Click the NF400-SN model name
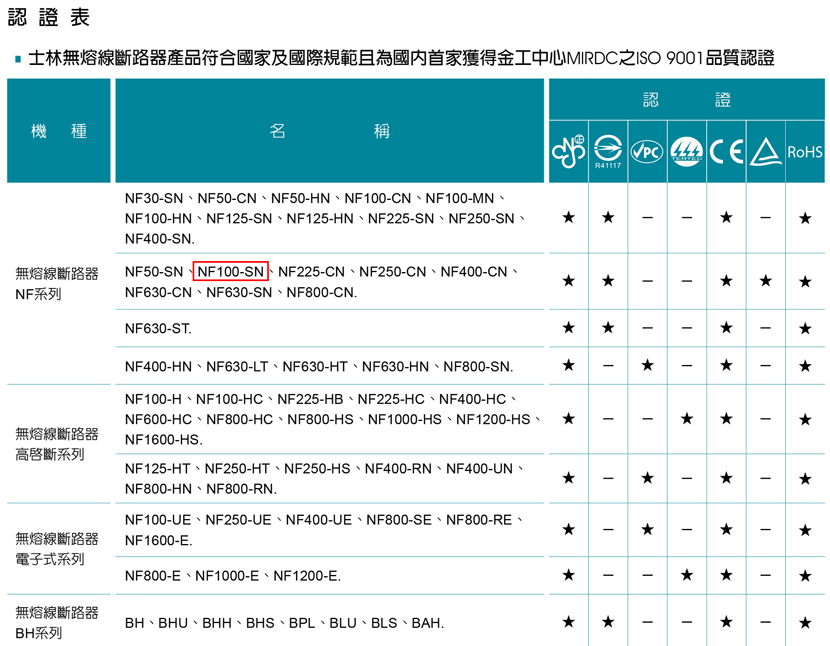Image resolution: width=830 pixels, height=646 pixels. pos(160,239)
